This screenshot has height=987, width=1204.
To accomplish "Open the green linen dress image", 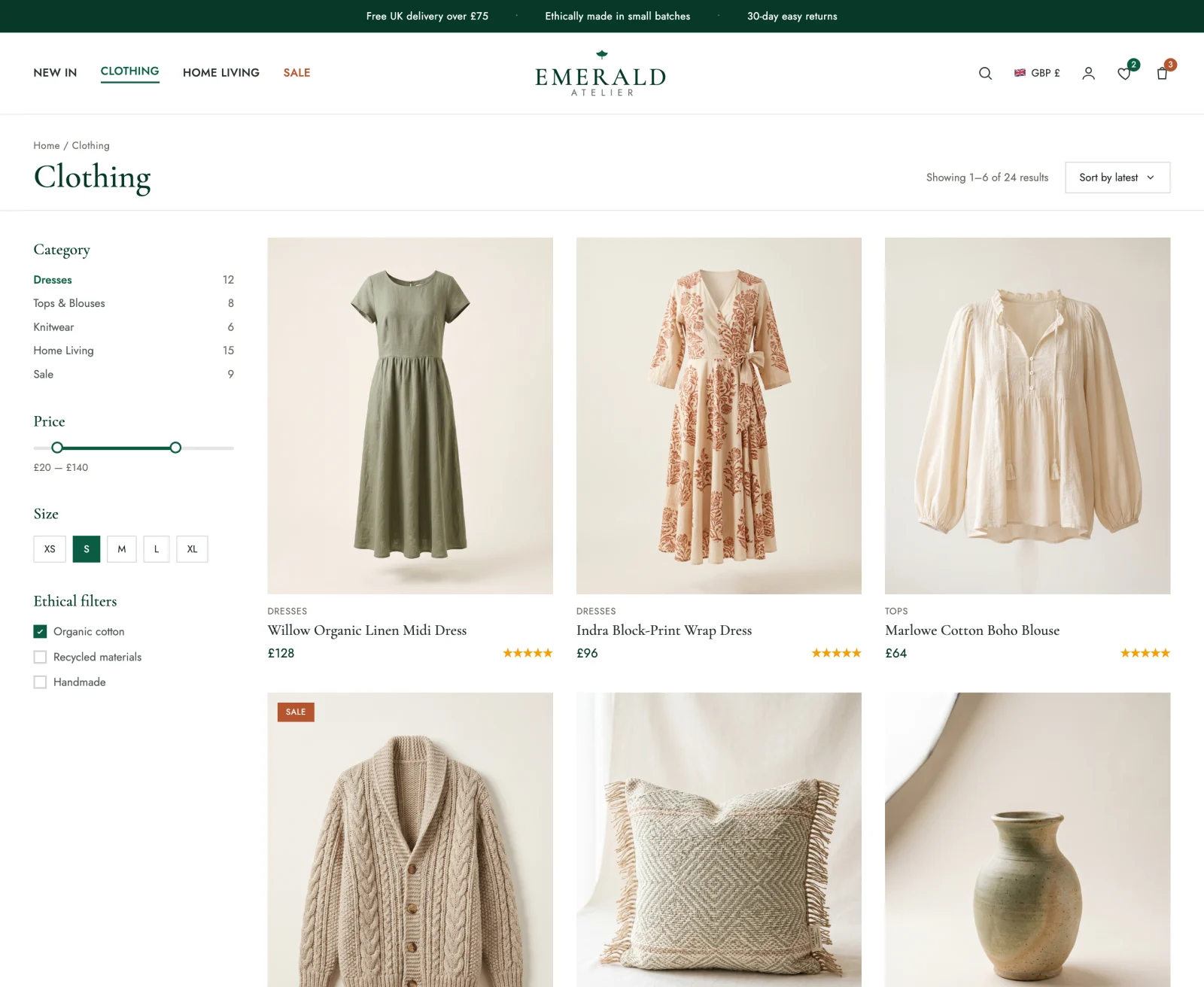I will [x=410, y=416].
